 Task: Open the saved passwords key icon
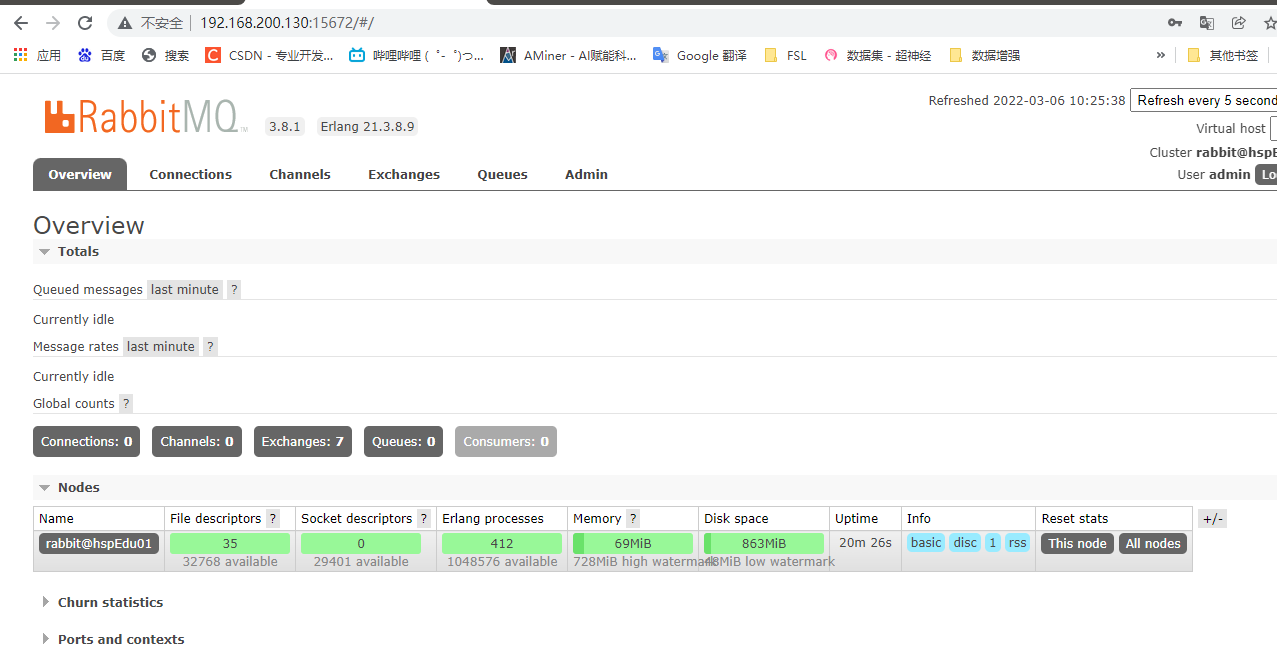click(1175, 23)
